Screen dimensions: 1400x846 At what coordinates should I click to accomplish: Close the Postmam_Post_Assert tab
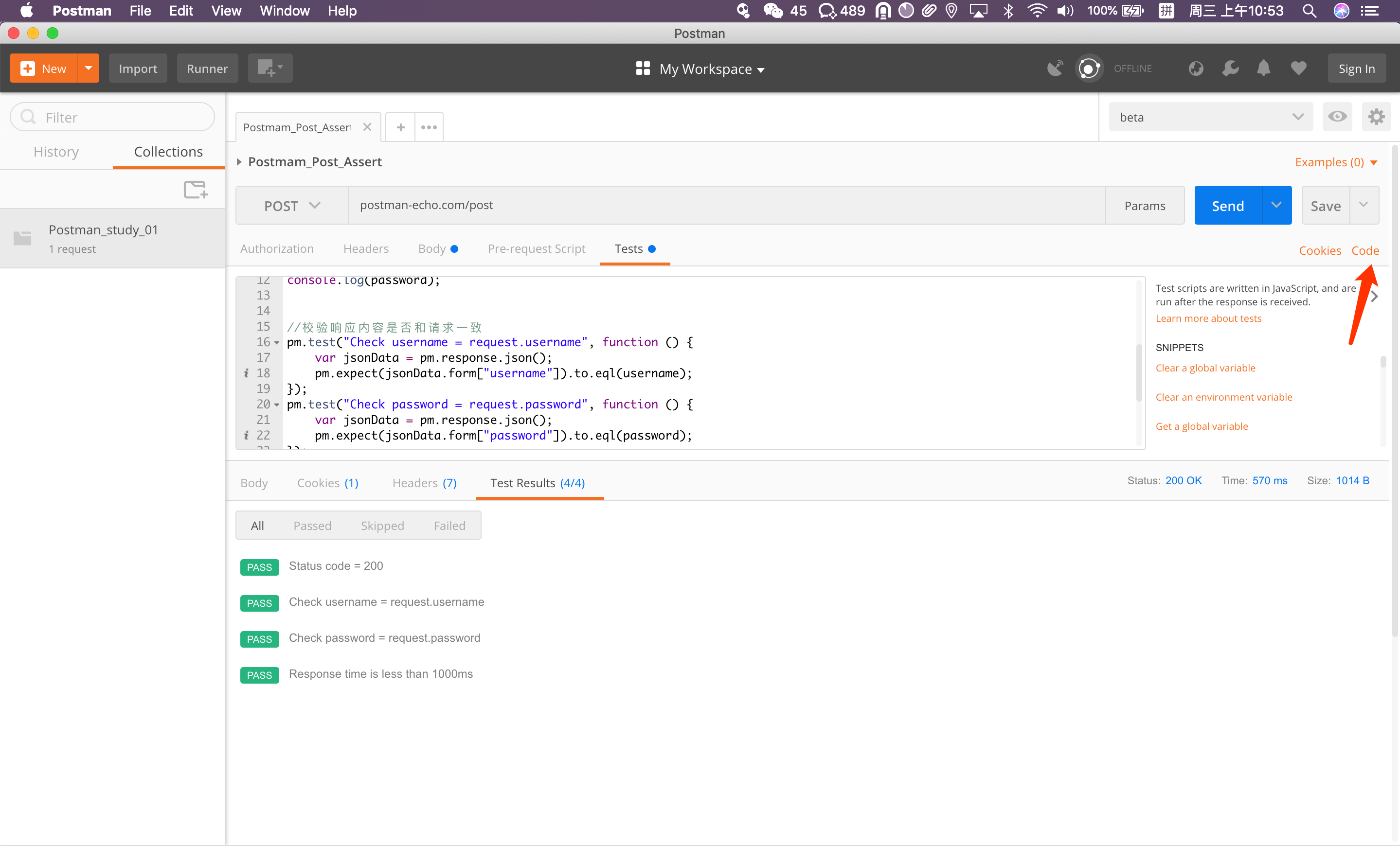(367, 126)
